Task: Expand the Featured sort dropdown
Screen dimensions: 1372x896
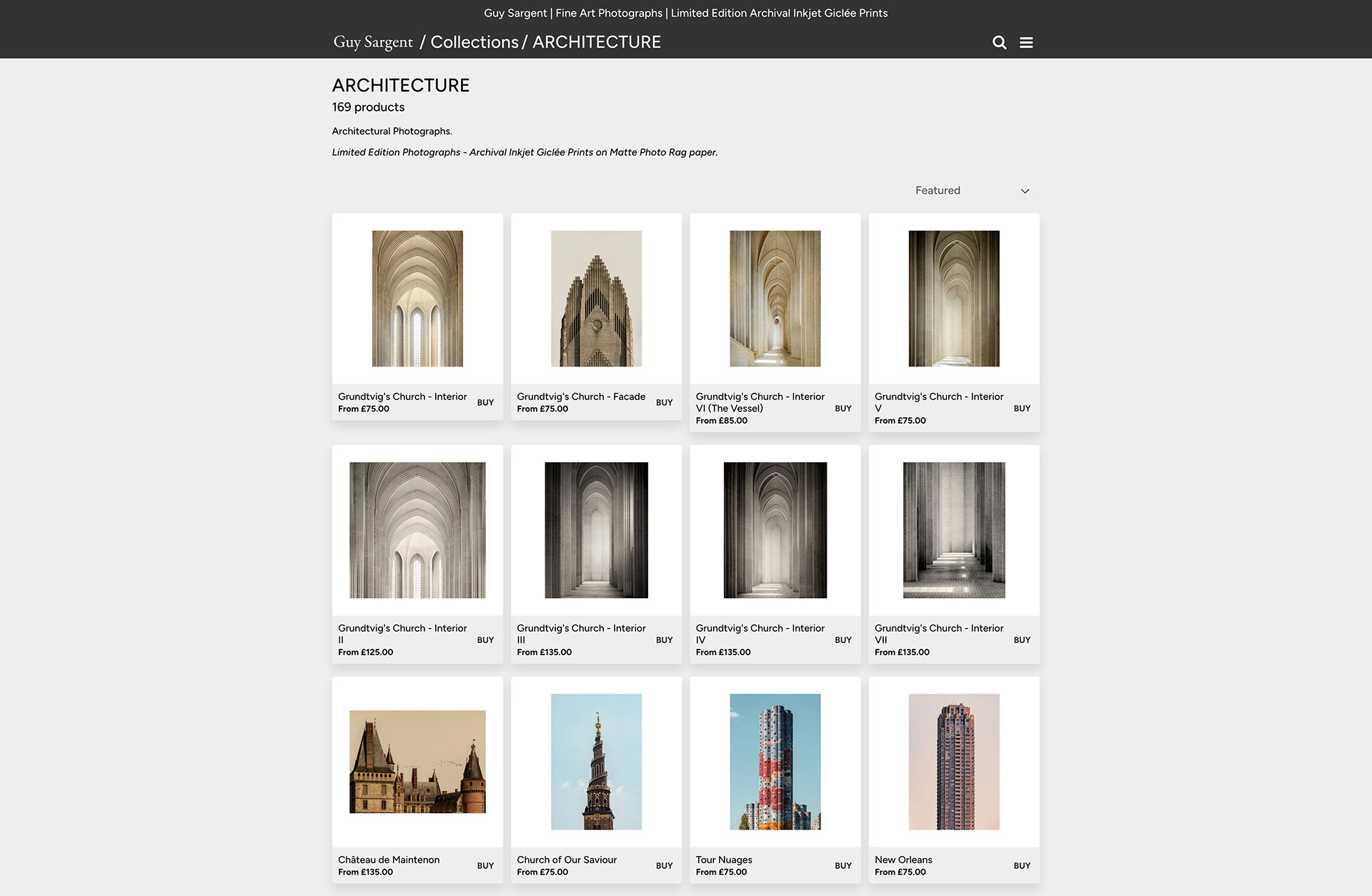Action: point(972,191)
